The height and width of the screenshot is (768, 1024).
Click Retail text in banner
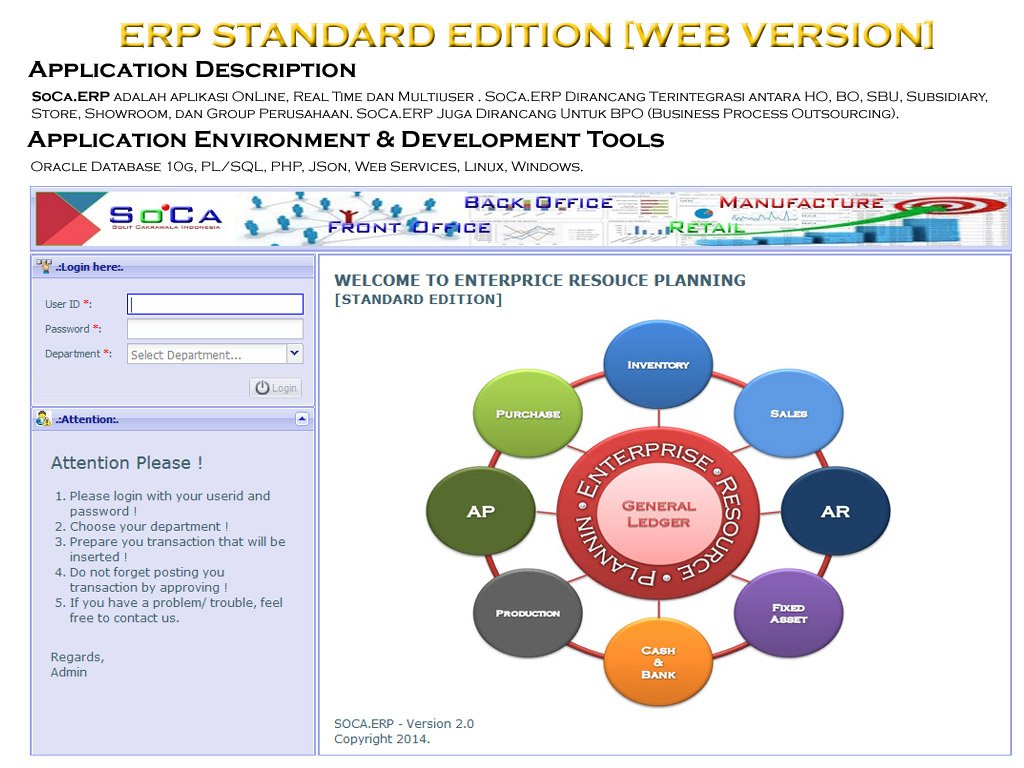point(707,227)
